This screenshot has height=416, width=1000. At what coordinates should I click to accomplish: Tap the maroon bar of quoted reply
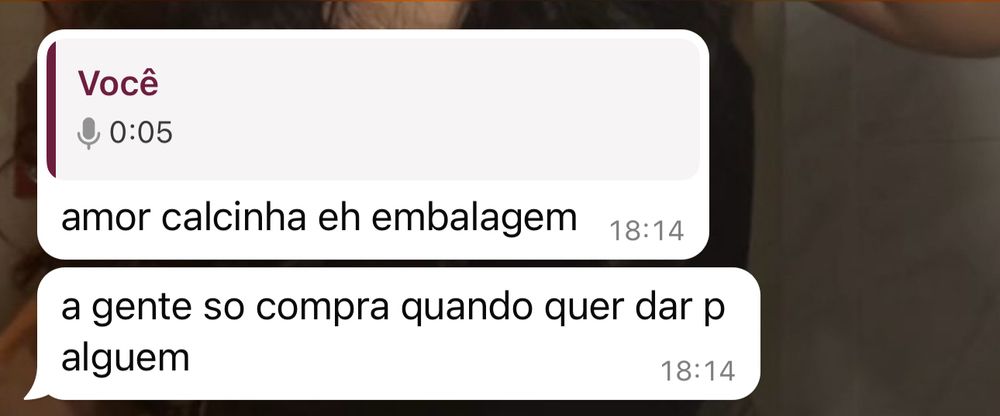(x=51, y=109)
